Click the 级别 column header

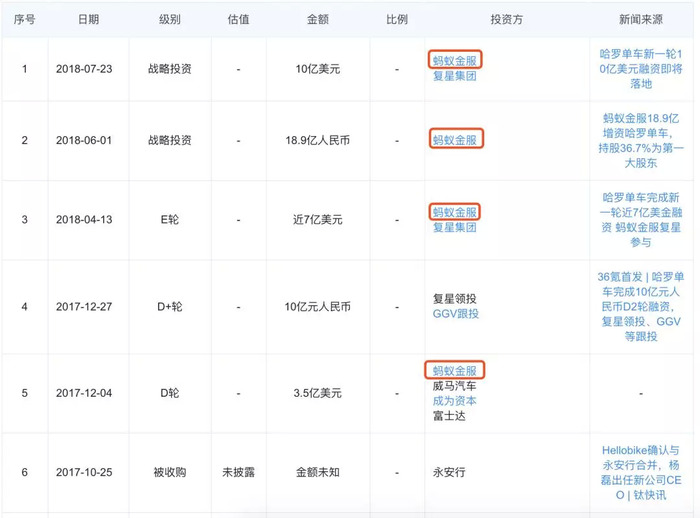click(170, 19)
